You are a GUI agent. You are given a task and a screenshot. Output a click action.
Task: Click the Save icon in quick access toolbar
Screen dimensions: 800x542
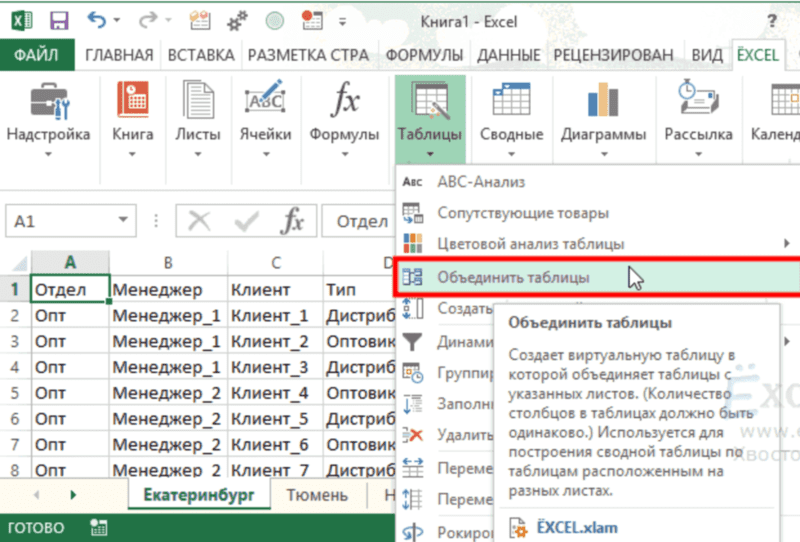(x=58, y=20)
